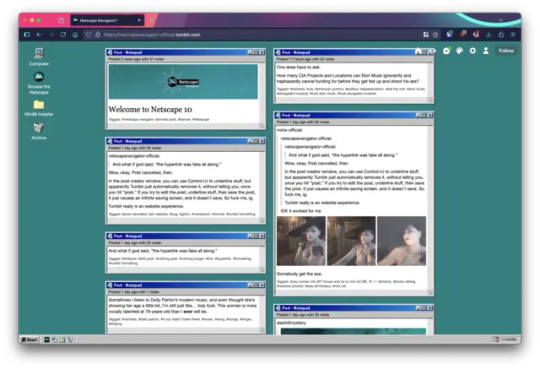This screenshot has height=369, width=540.
Task: Toggle the tracking protection shield icon
Action: pyautogui.click(x=88, y=34)
